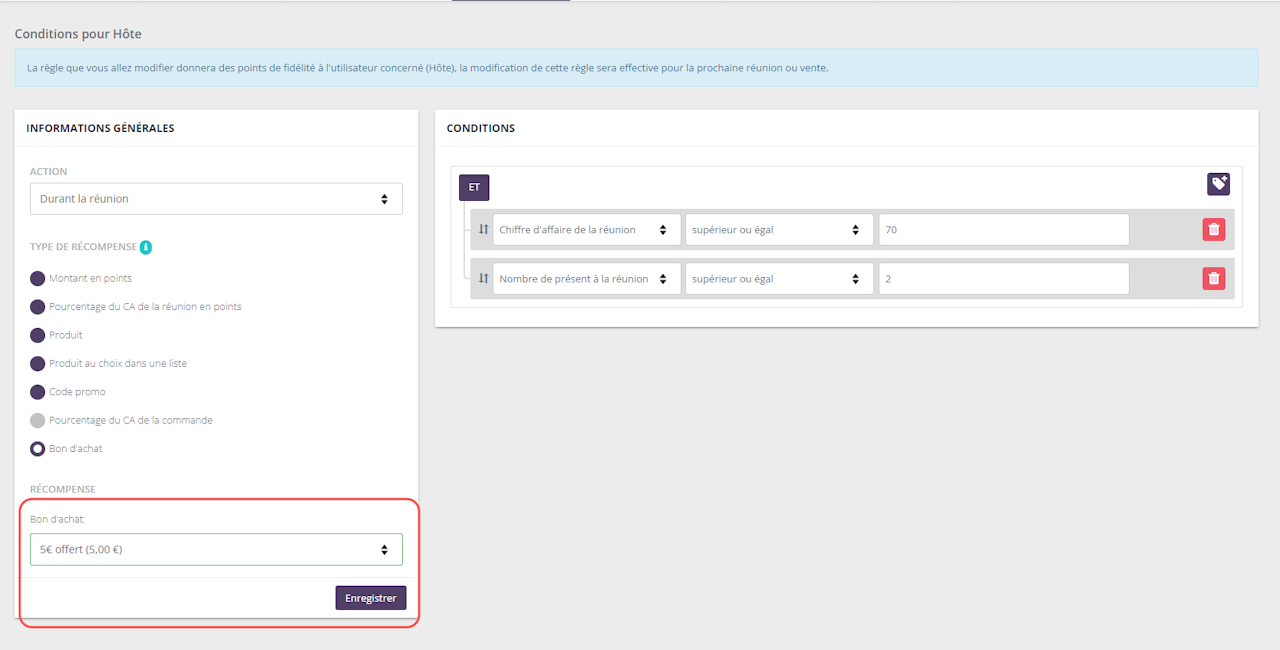Viewport: 1280px width, 650px height.
Task: Choose Pourcentage du CA de la réunion en points
Action: [38, 307]
